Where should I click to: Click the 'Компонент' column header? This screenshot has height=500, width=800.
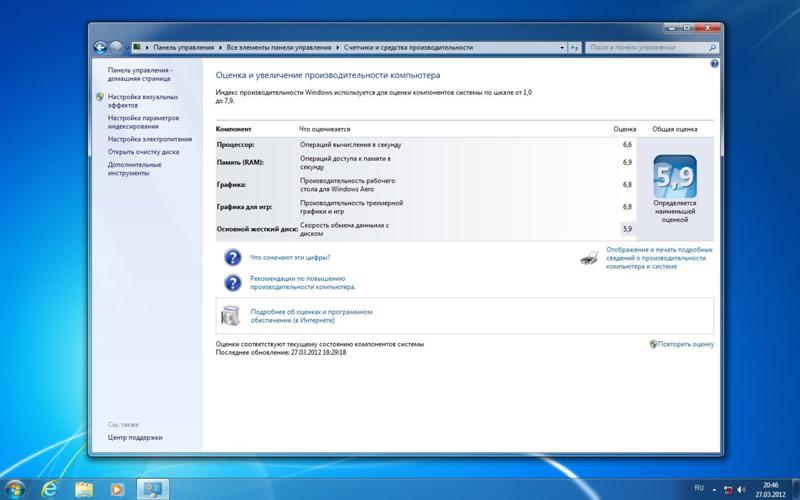(234, 130)
